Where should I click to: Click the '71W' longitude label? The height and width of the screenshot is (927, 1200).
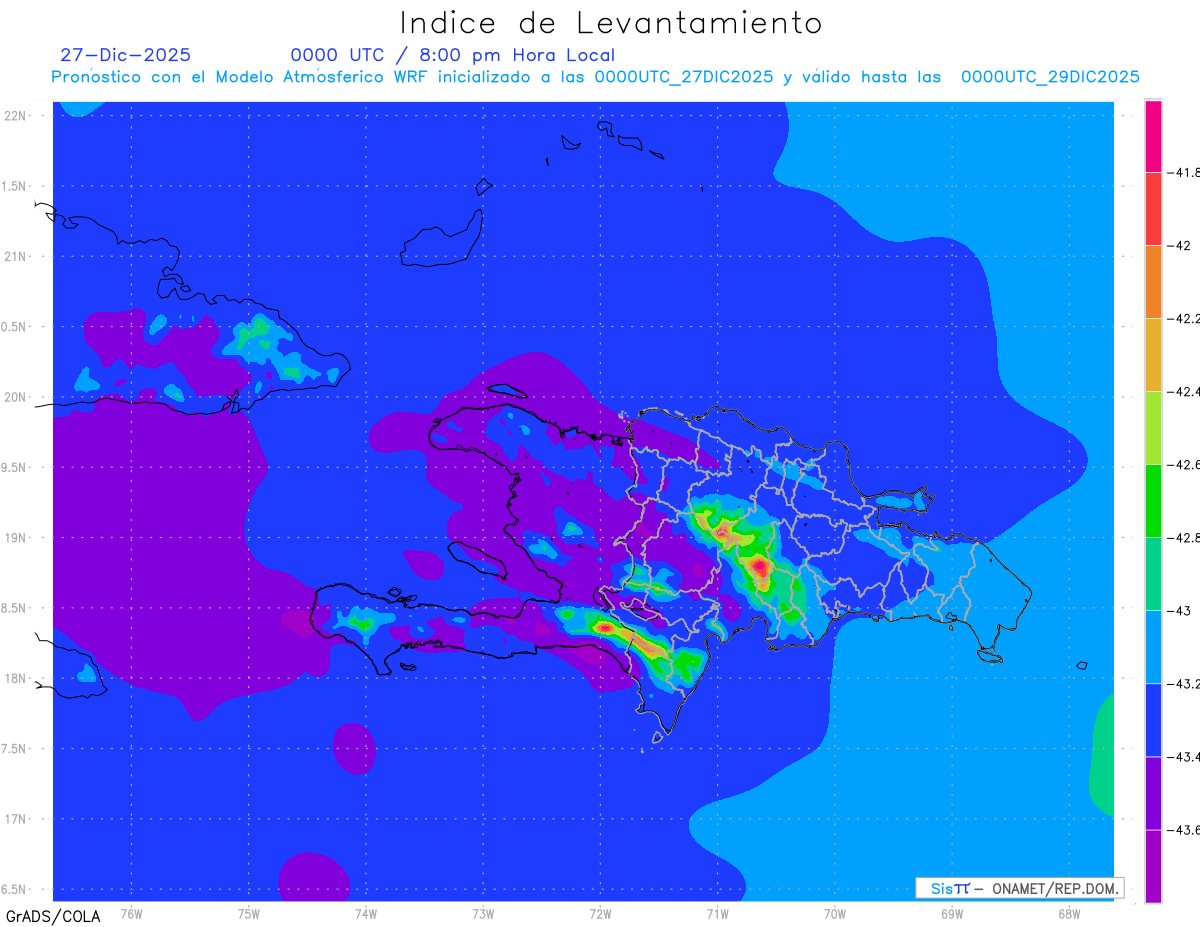717,914
